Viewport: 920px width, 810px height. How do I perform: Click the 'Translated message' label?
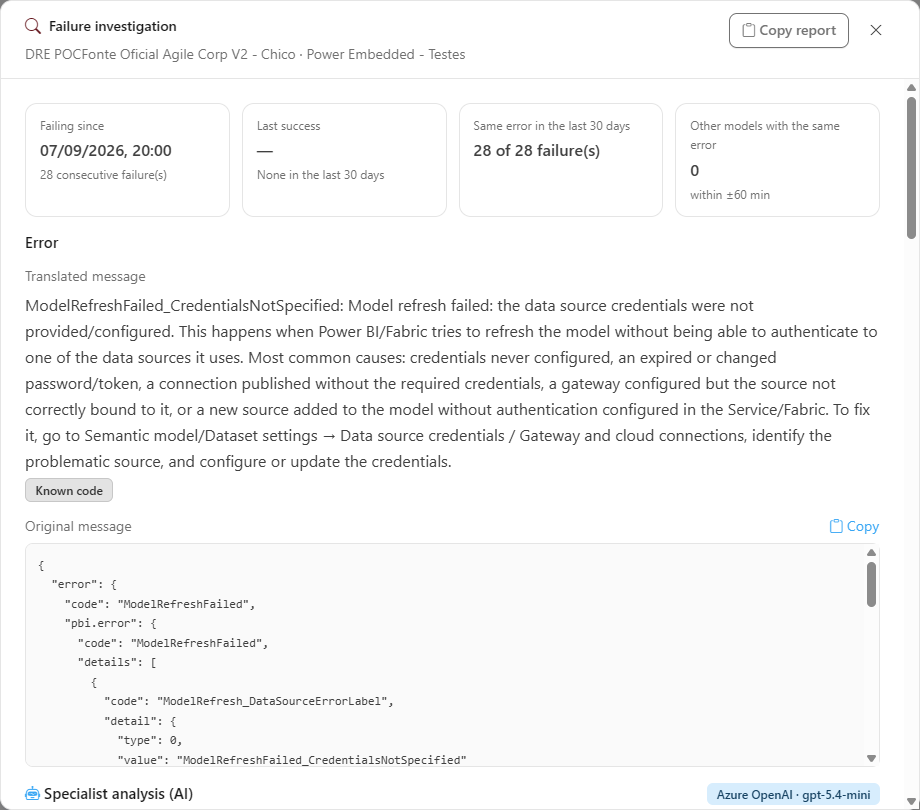pyautogui.click(x=85, y=276)
